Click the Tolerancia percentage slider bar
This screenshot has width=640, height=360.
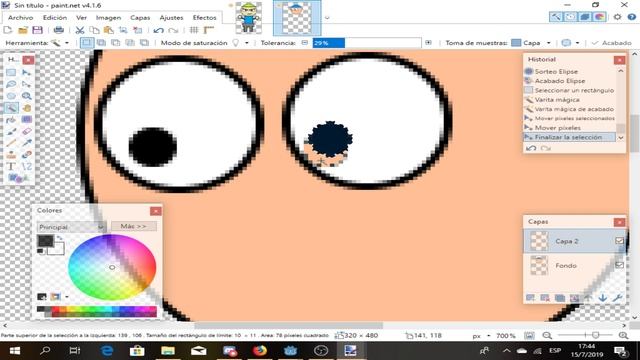click(x=367, y=42)
